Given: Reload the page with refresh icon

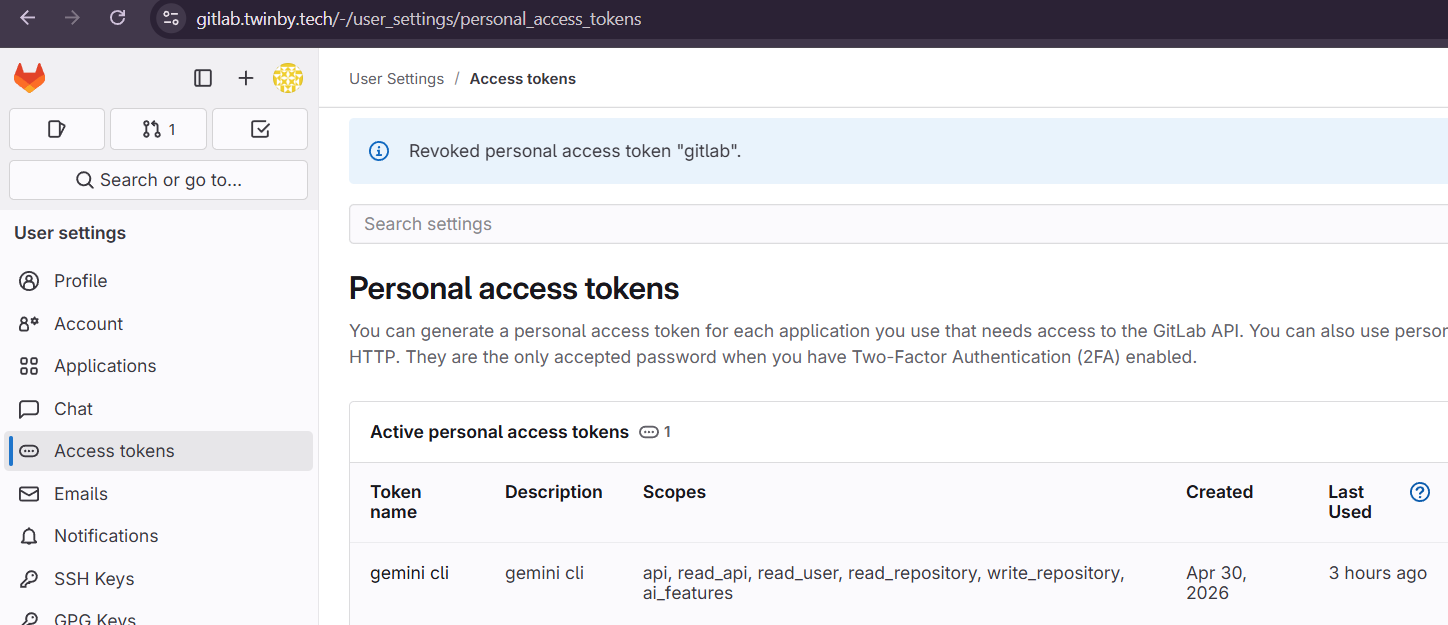Looking at the screenshot, I should point(117,18).
